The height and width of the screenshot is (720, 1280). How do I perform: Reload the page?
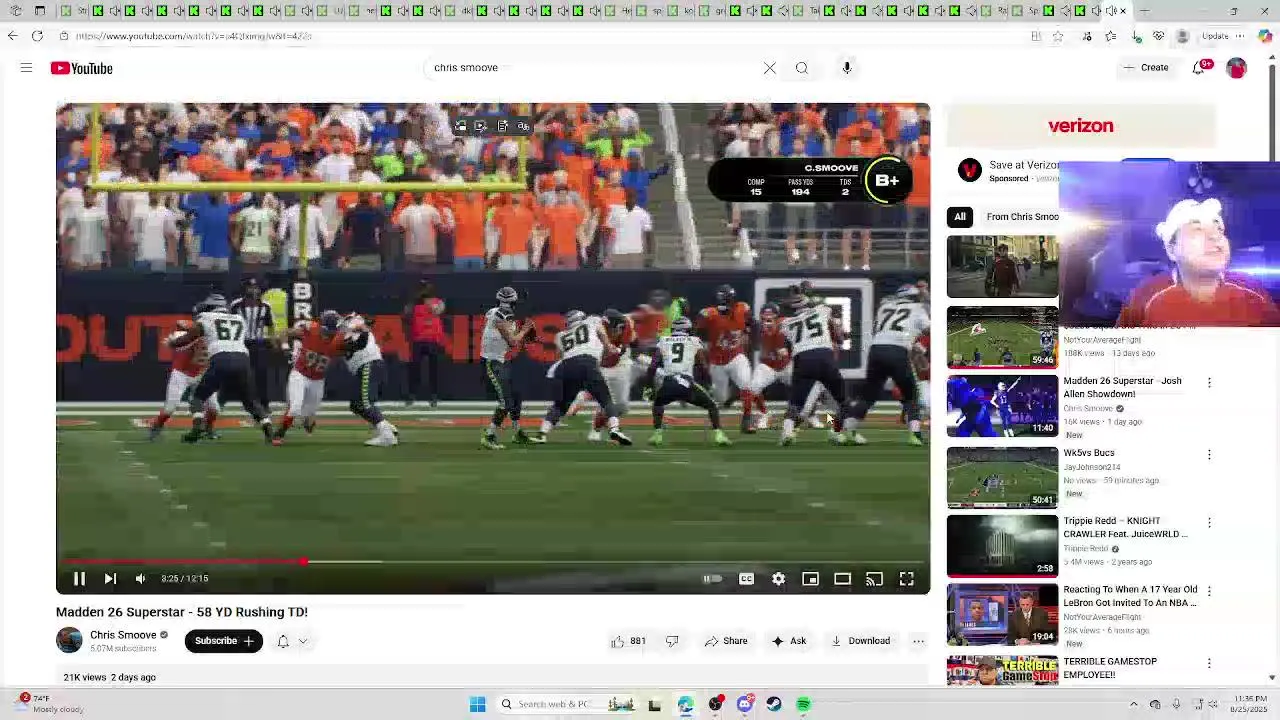[x=37, y=36]
